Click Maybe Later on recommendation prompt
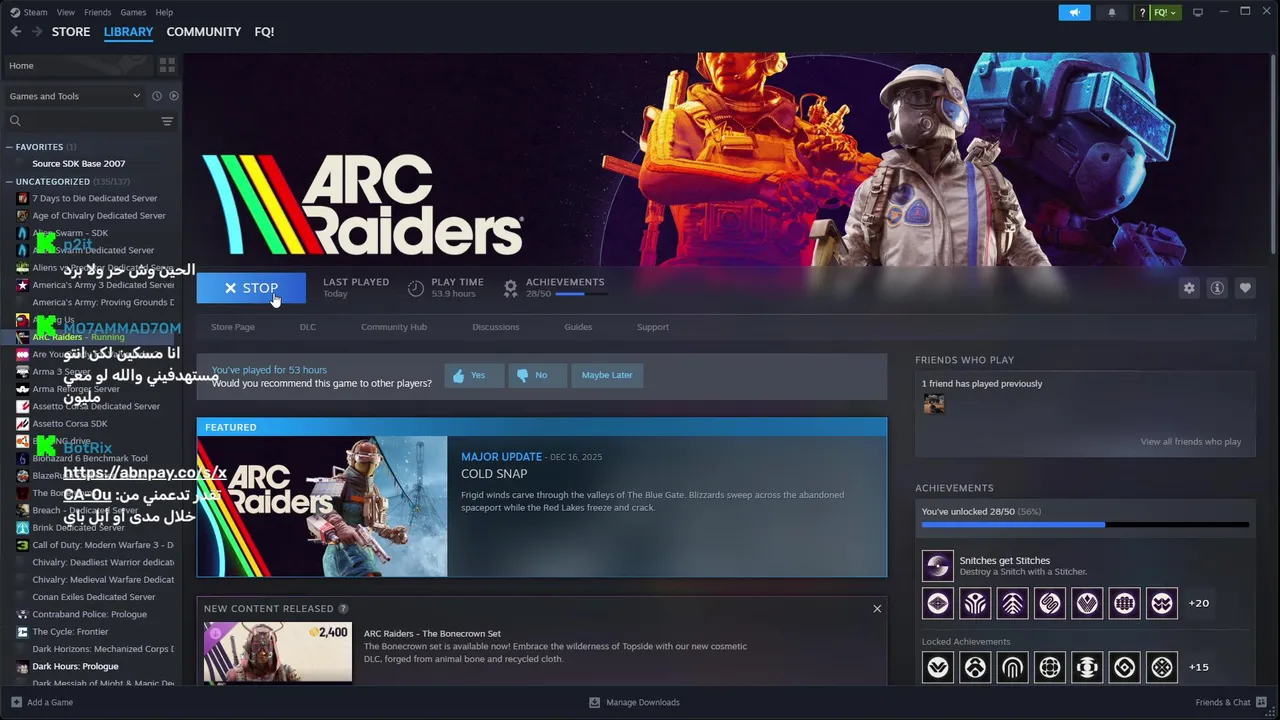The width and height of the screenshot is (1280, 720). tap(607, 375)
